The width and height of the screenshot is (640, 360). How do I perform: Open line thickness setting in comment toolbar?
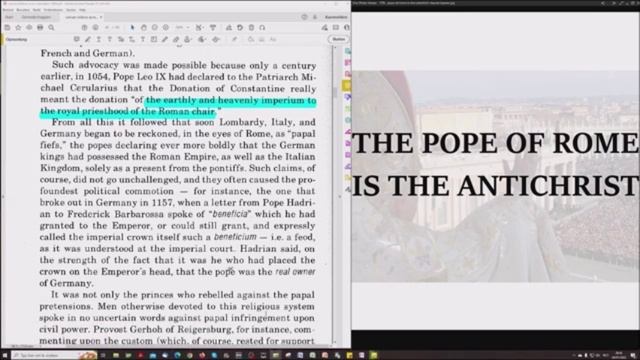click(x=262, y=39)
